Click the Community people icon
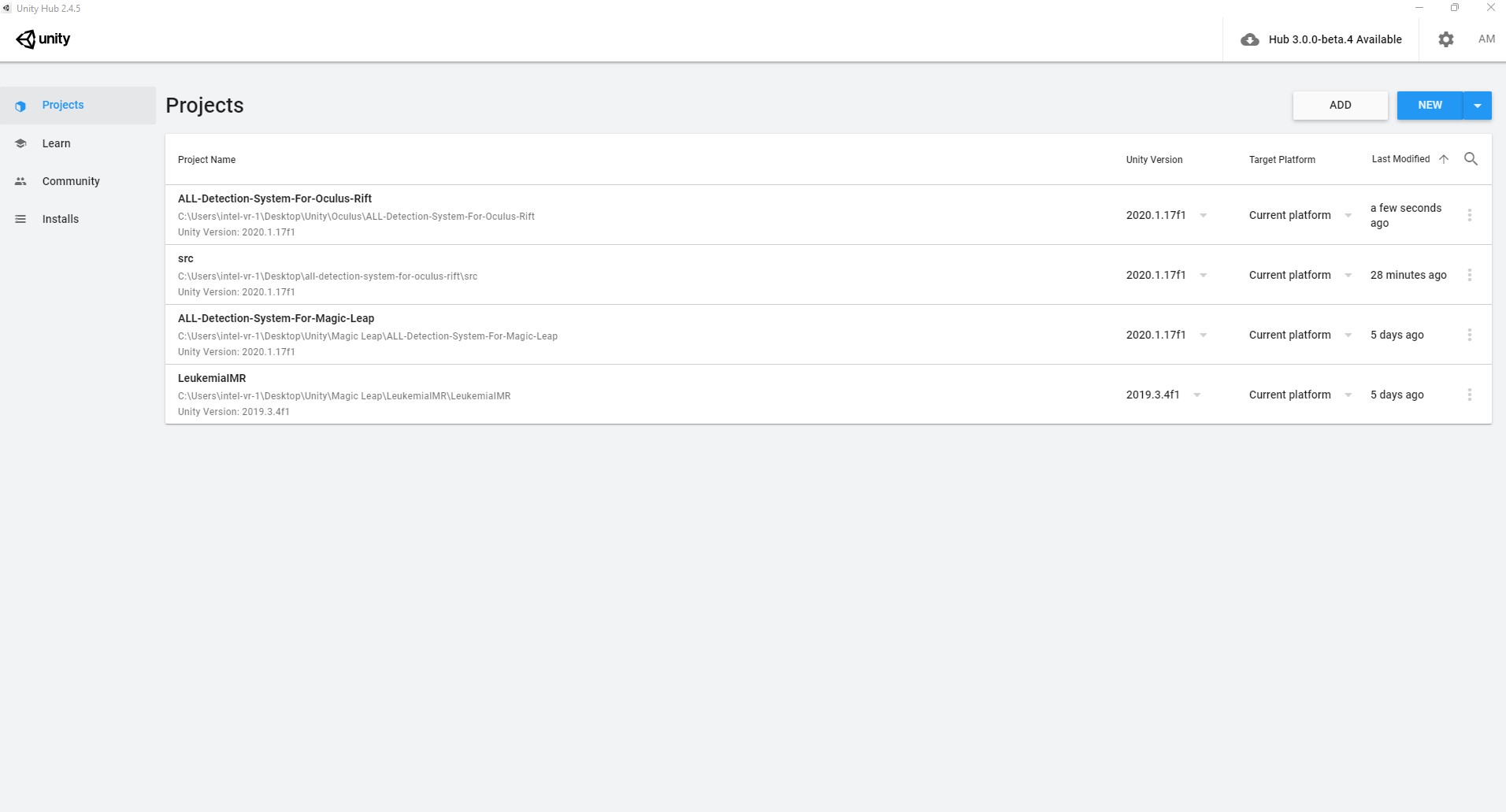Screen dimensions: 1506x812 click(20, 181)
